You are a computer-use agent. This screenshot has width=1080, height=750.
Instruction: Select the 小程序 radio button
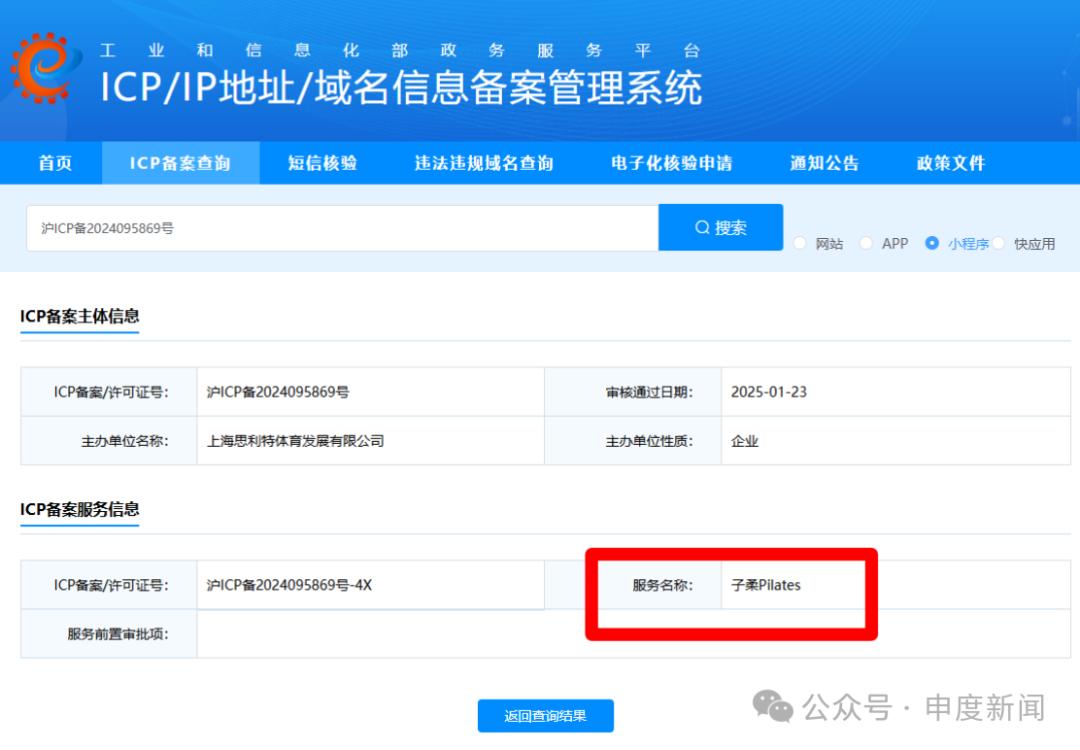click(932, 243)
